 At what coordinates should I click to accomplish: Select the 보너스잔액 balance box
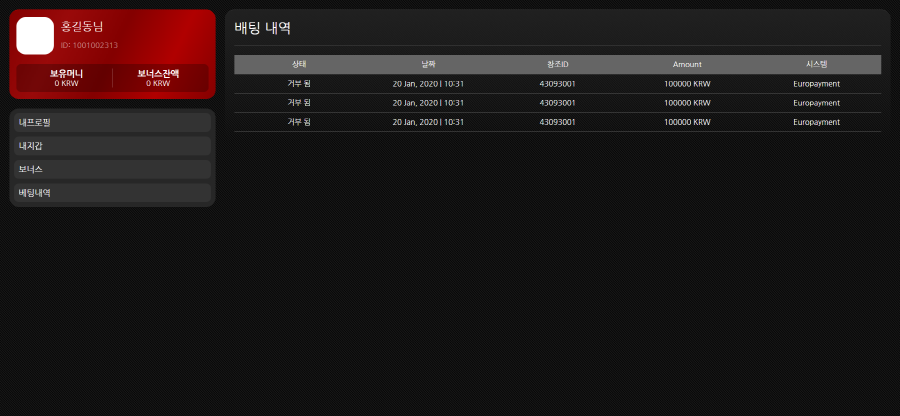[x=158, y=78]
